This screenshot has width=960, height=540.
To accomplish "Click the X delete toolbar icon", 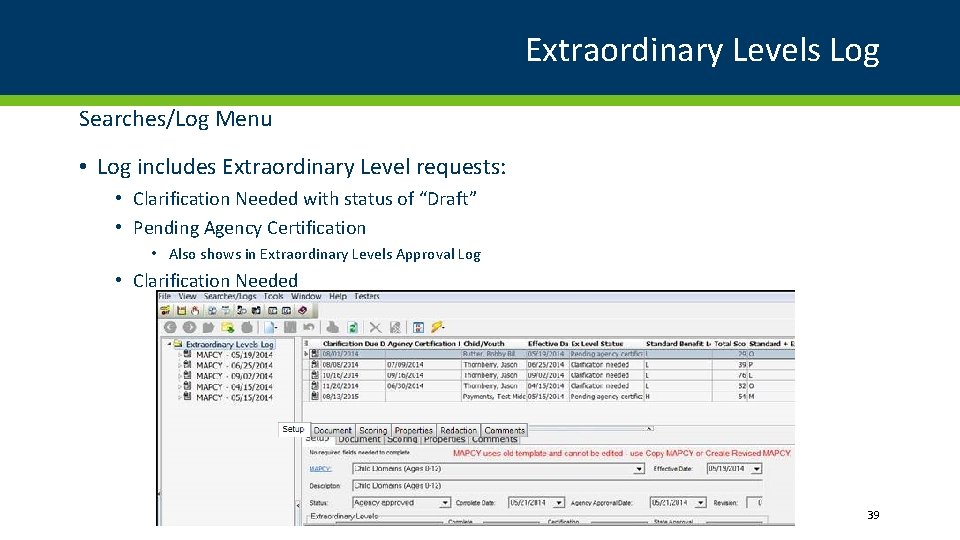I will point(375,328).
